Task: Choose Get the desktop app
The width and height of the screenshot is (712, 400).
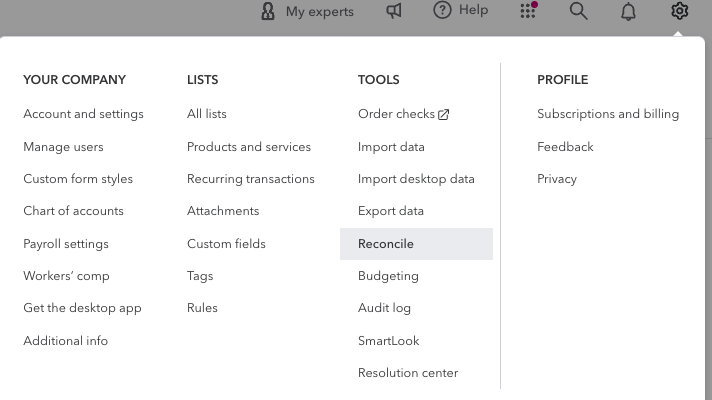Action: tap(82, 308)
